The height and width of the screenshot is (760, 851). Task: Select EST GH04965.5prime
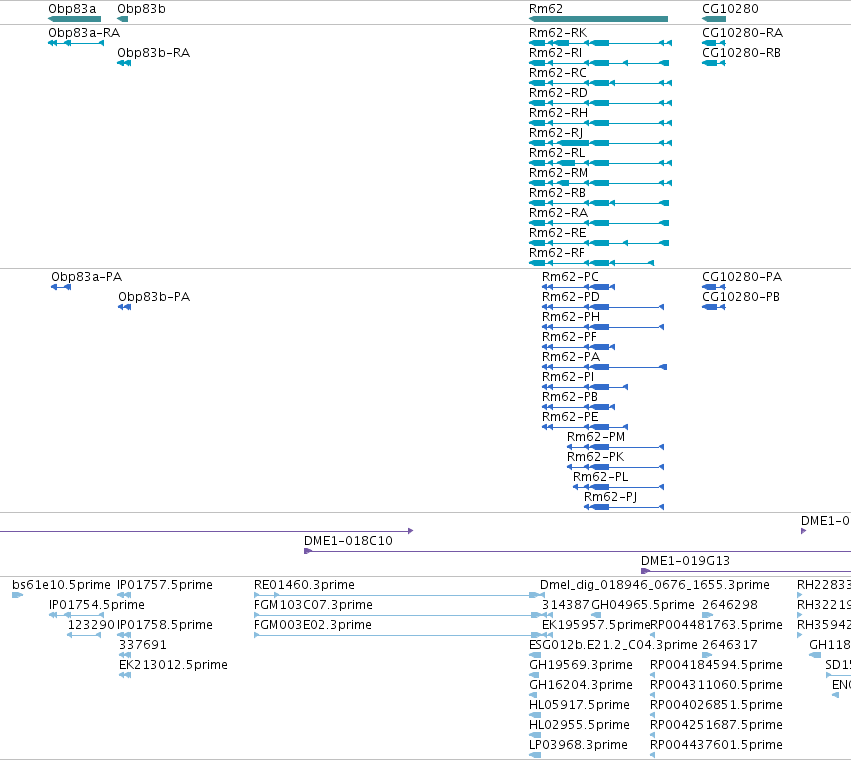pos(596,616)
